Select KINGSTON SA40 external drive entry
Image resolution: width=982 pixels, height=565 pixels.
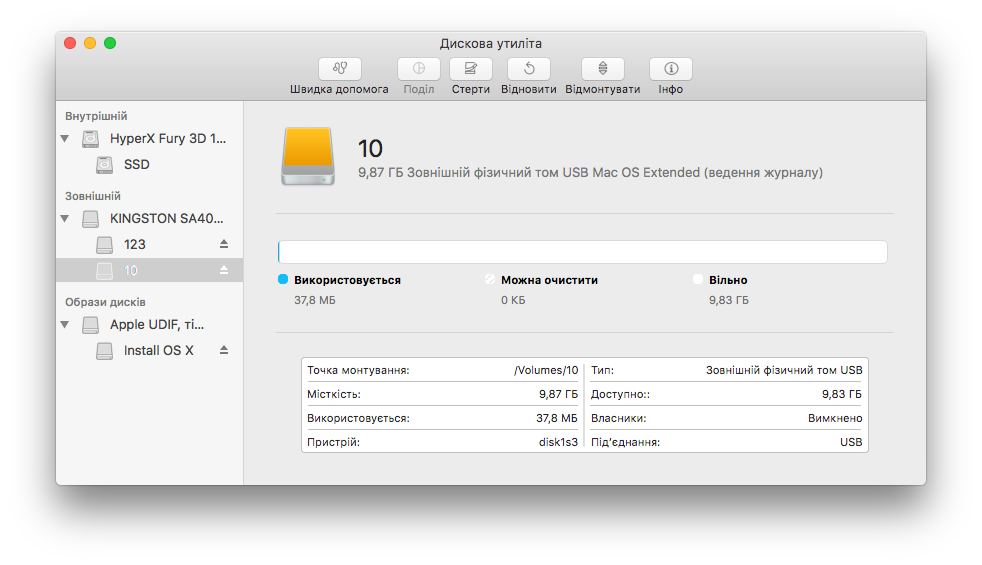pos(149,219)
